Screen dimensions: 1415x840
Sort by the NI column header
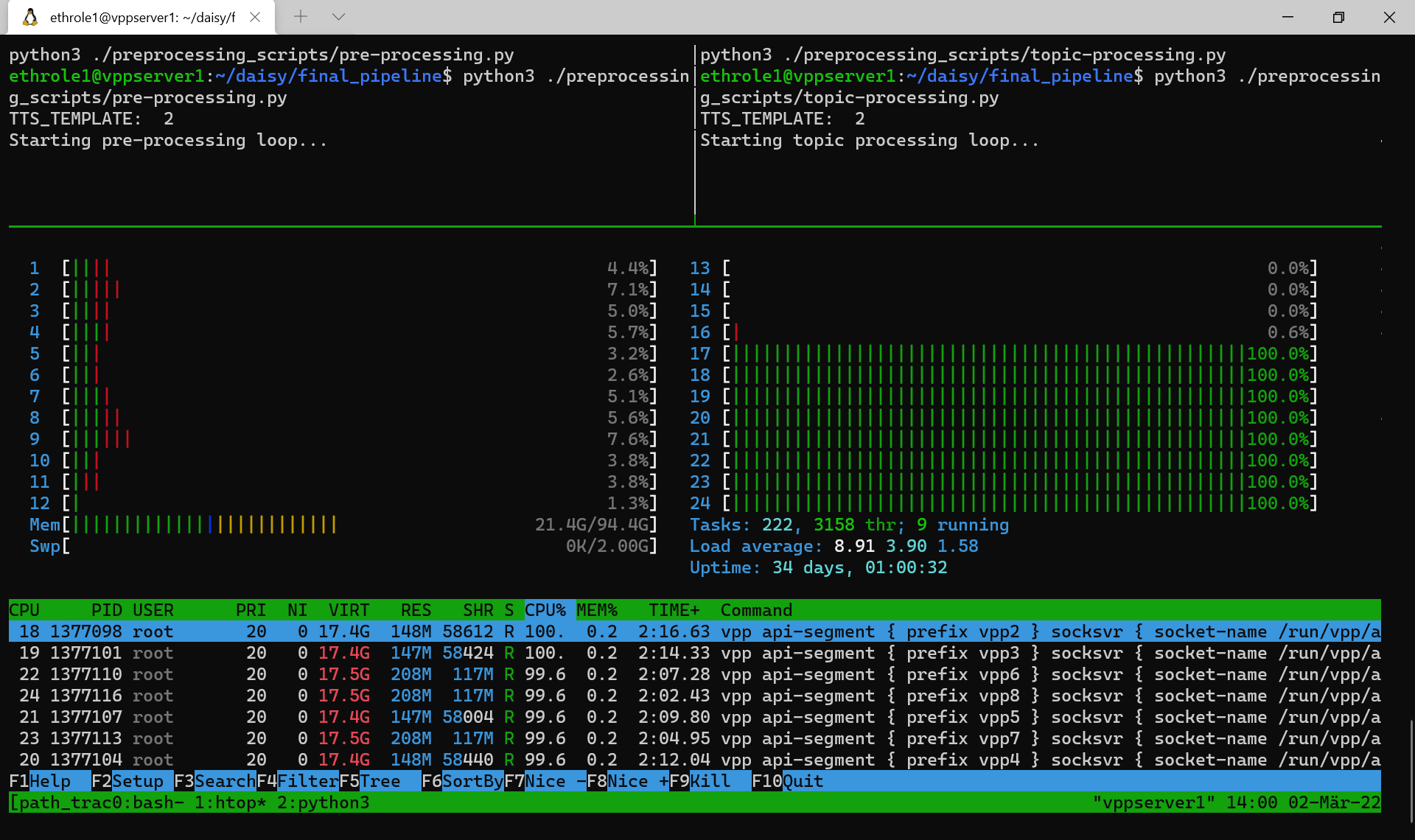(x=298, y=610)
